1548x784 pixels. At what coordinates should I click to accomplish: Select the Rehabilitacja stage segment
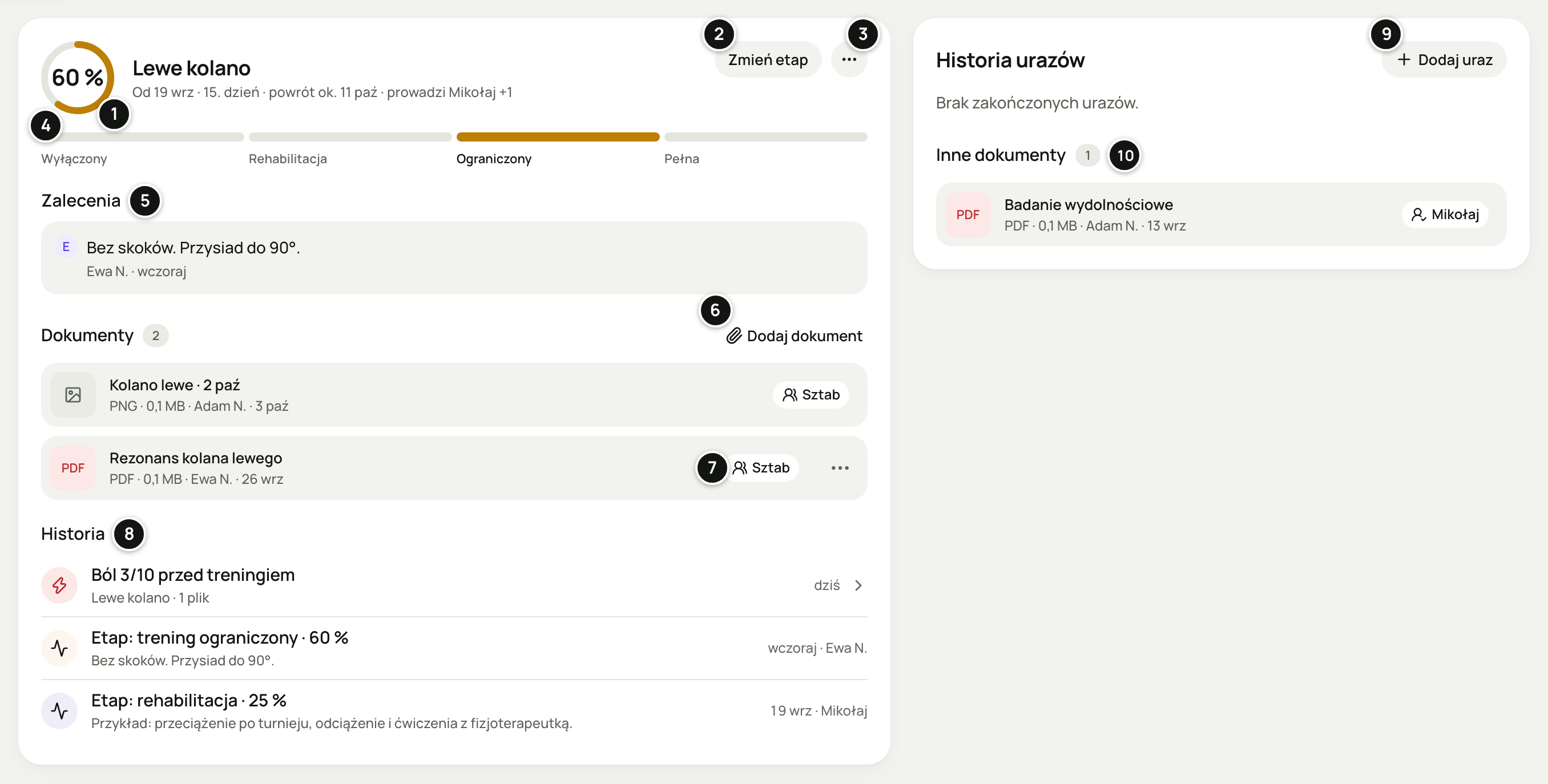[x=350, y=137]
